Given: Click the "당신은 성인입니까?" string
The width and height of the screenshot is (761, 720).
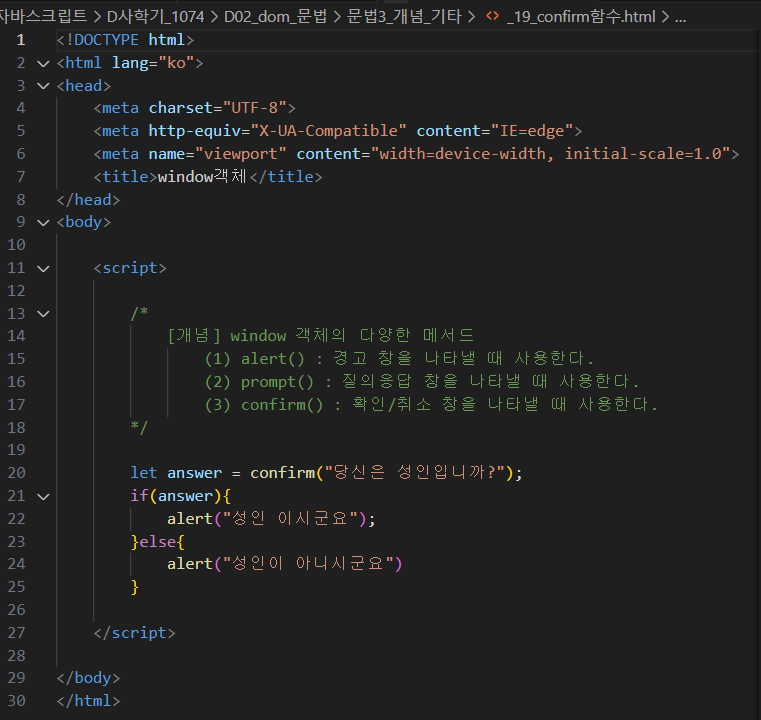Looking at the screenshot, I should (415, 473).
